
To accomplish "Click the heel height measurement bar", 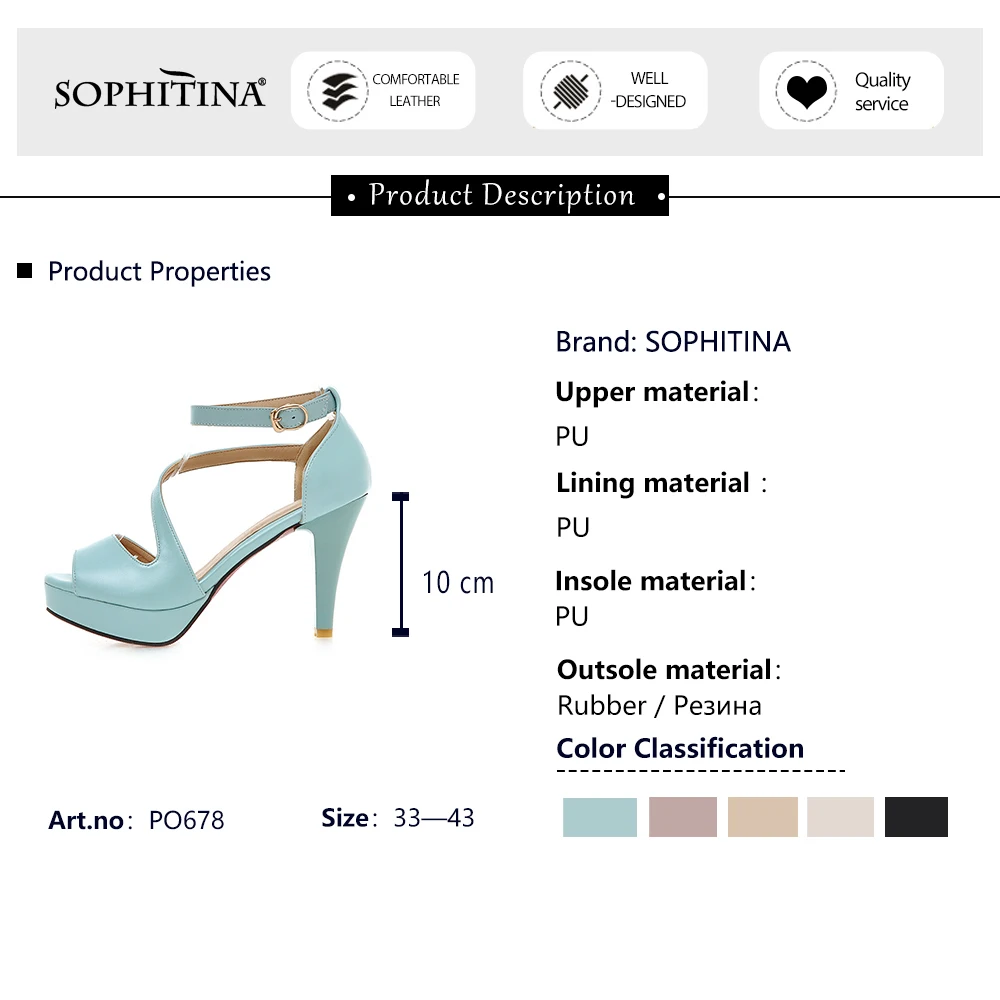I will click(x=401, y=564).
